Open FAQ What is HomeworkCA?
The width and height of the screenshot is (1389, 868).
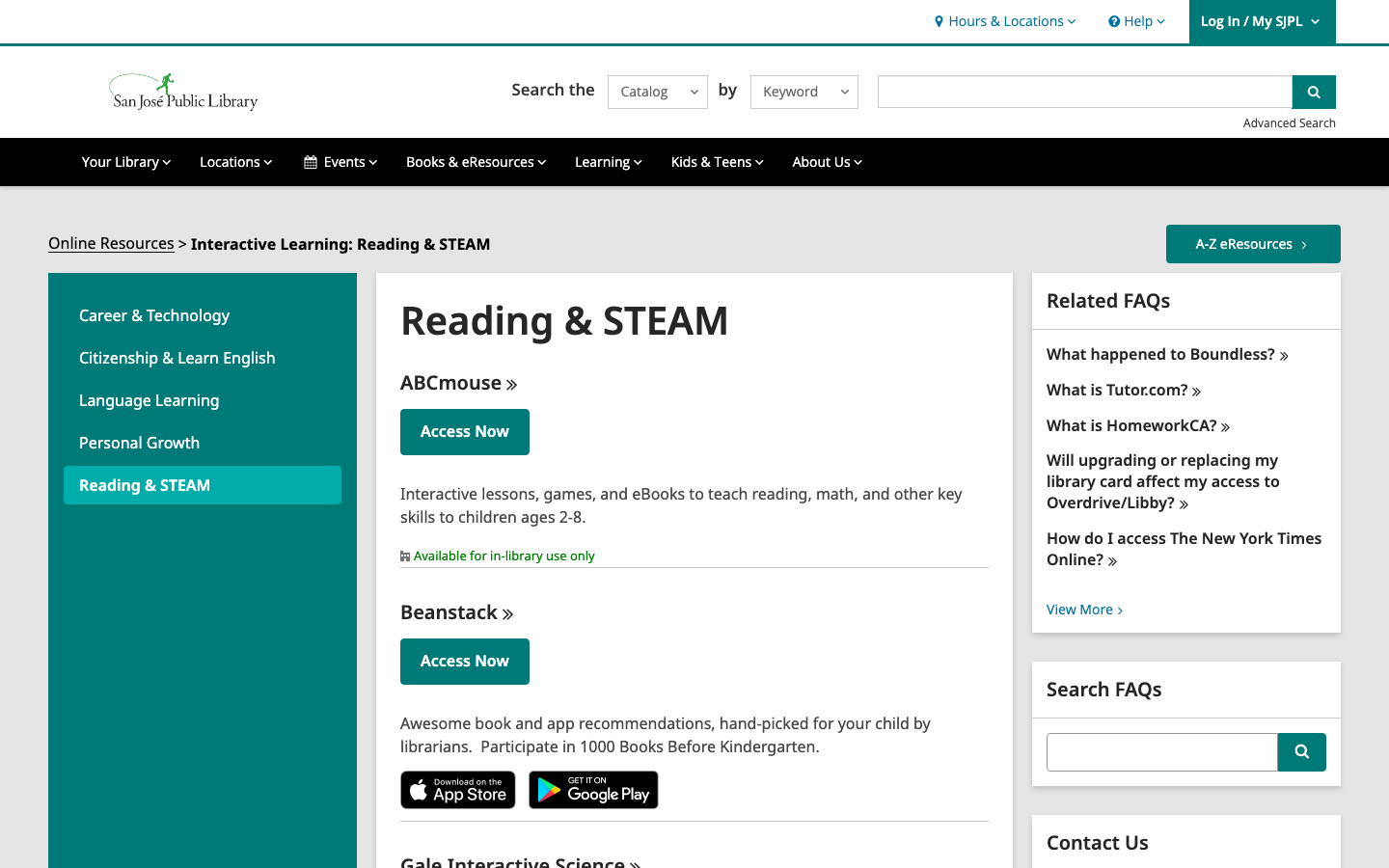(1138, 425)
